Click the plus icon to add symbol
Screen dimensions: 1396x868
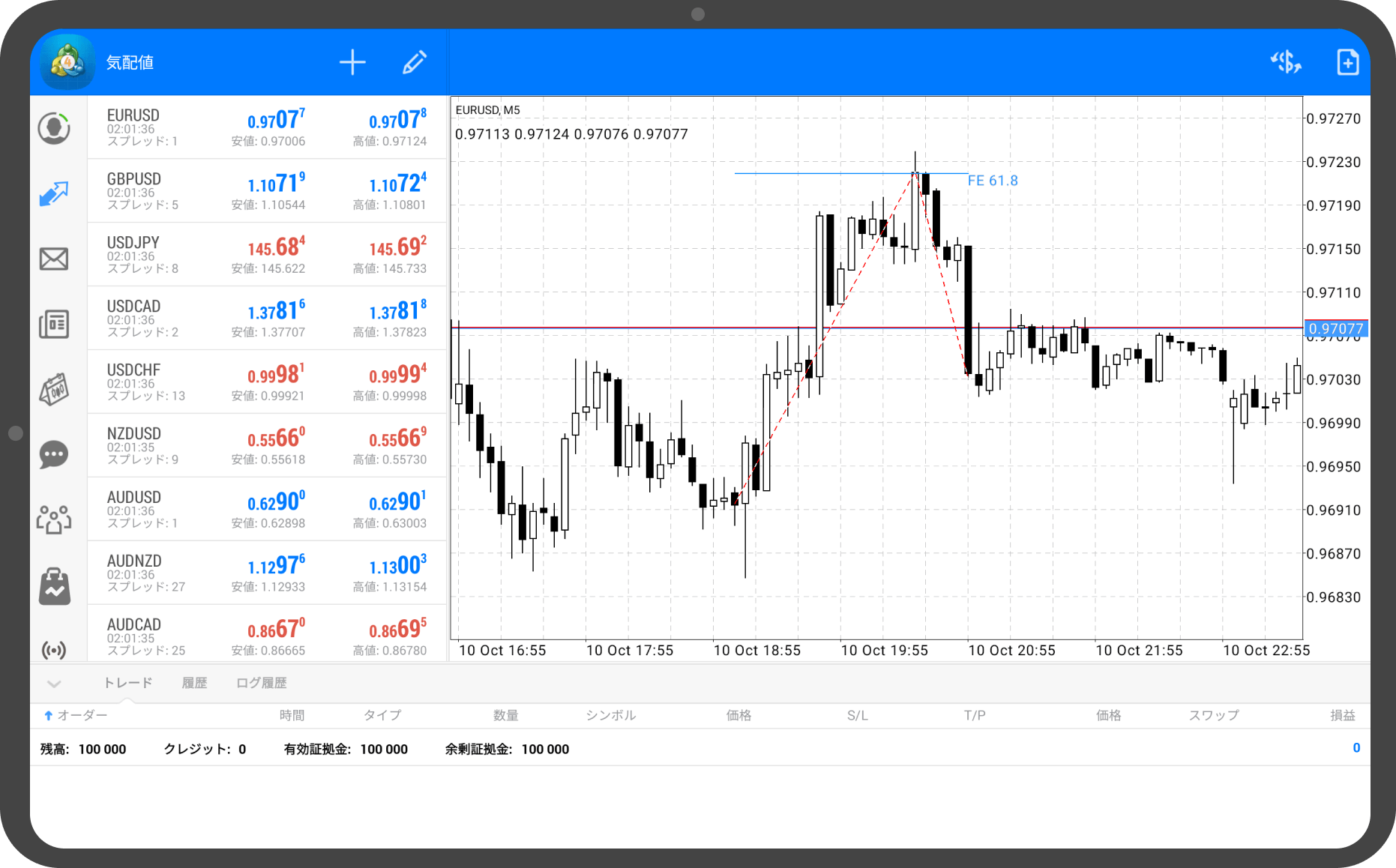(x=352, y=62)
